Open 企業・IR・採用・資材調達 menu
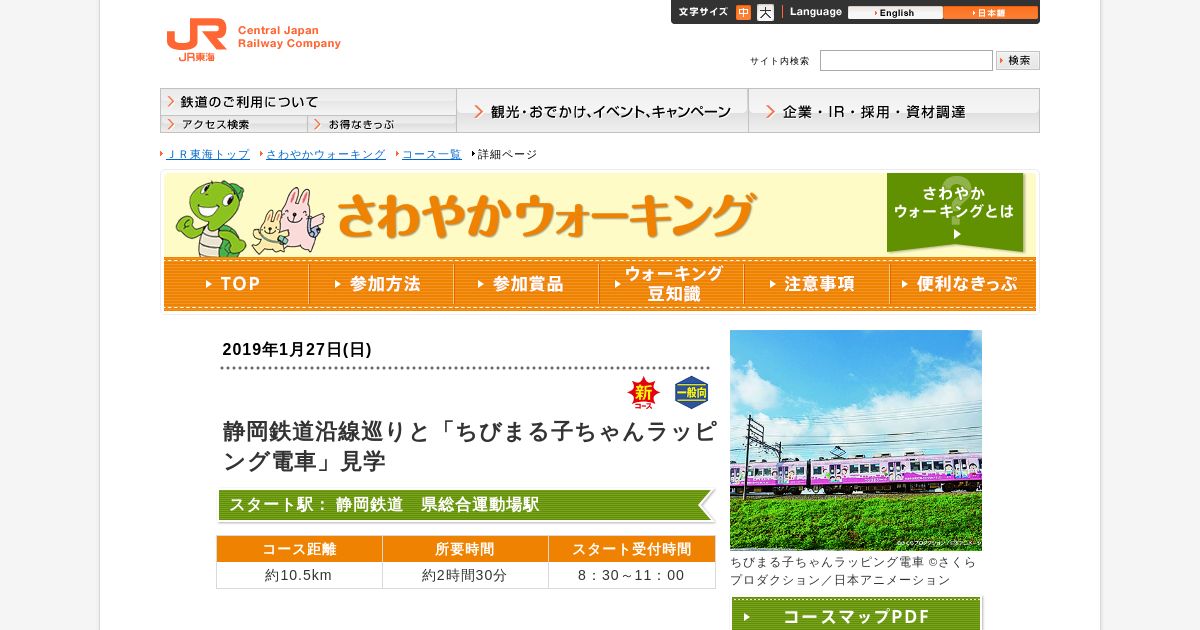 click(x=894, y=111)
